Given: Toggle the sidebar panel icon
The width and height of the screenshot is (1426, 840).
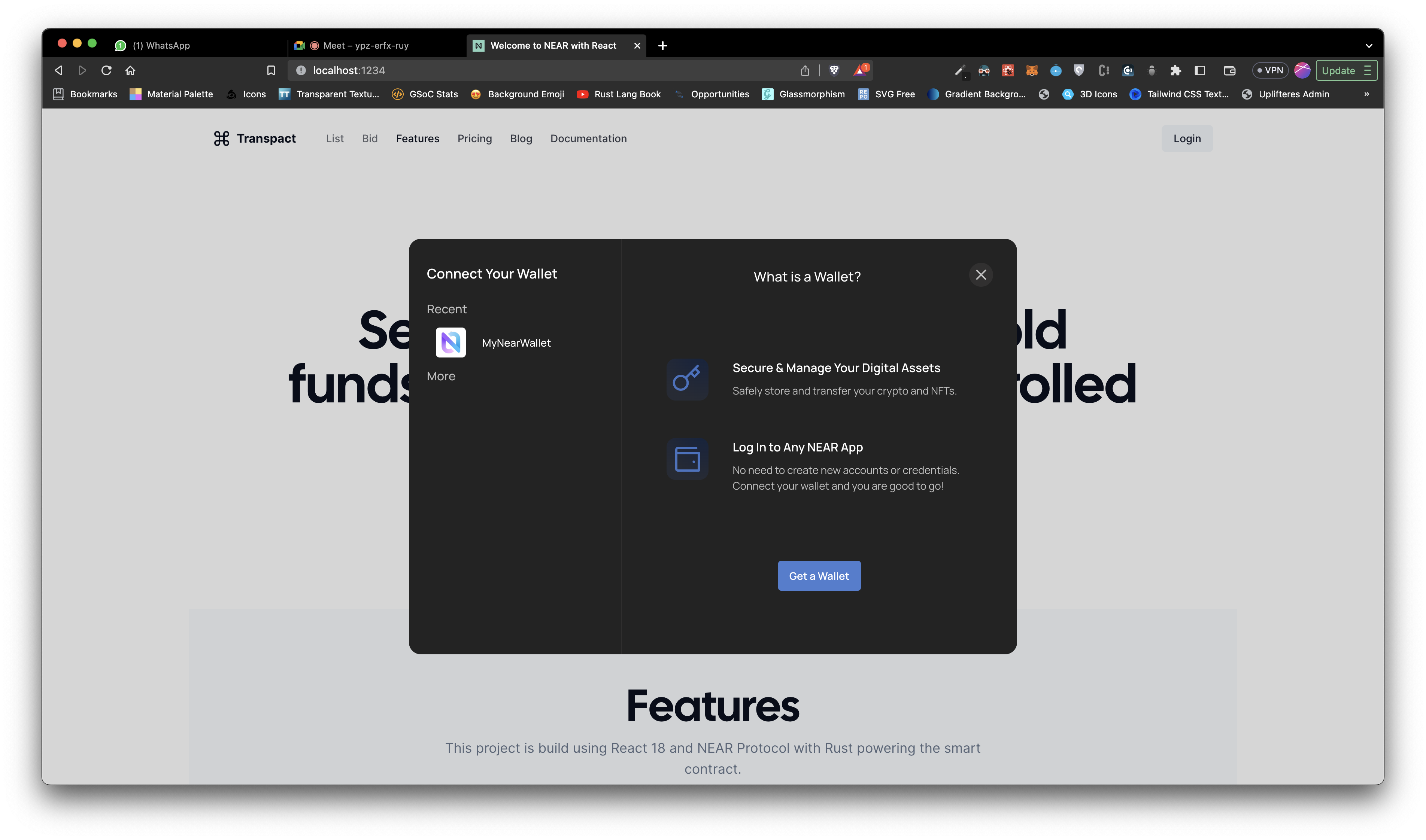Looking at the screenshot, I should [1199, 70].
